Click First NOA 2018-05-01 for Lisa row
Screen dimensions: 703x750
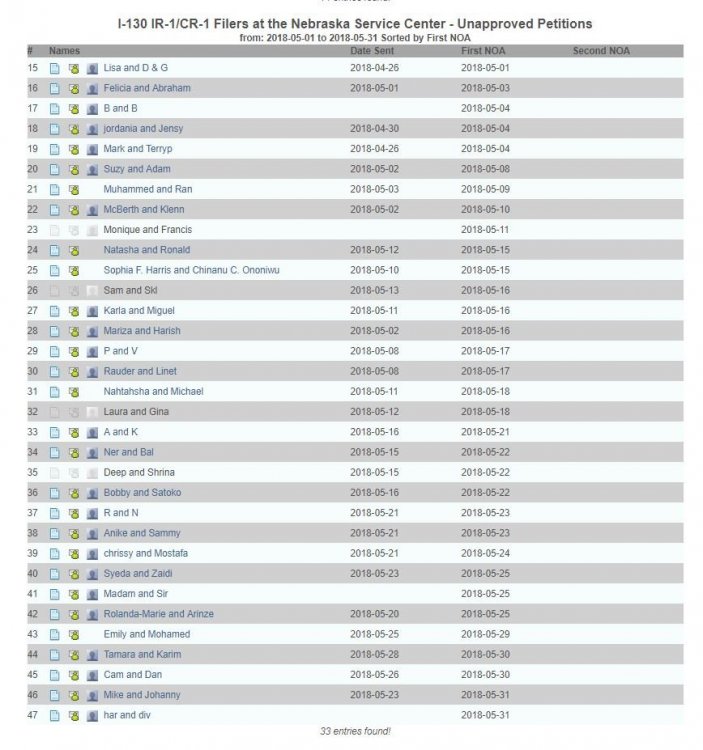click(485, 68)
